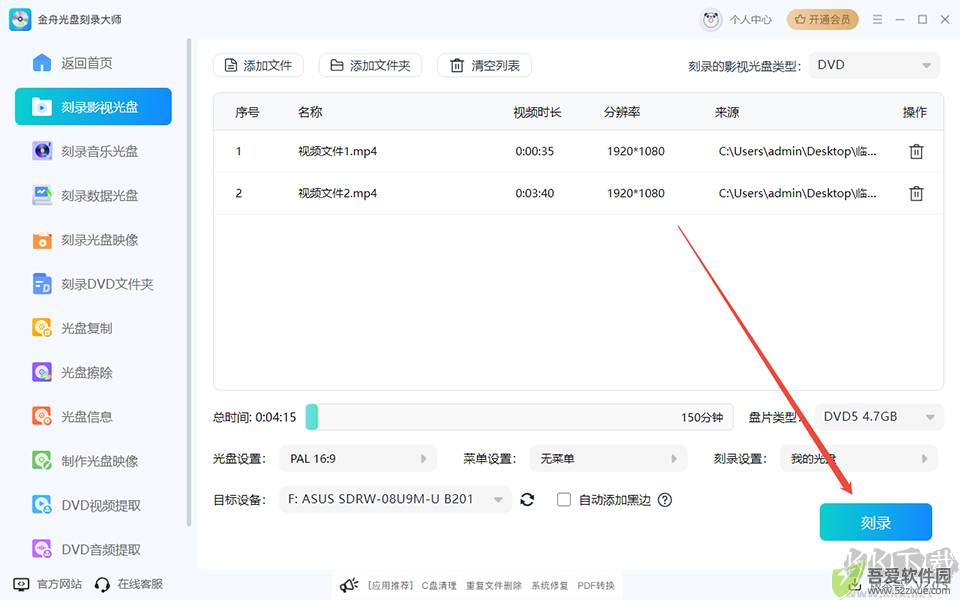Open 刻录音乐光盘 in the sidebar
Screen dimensions: 960x600
point(93,151)
